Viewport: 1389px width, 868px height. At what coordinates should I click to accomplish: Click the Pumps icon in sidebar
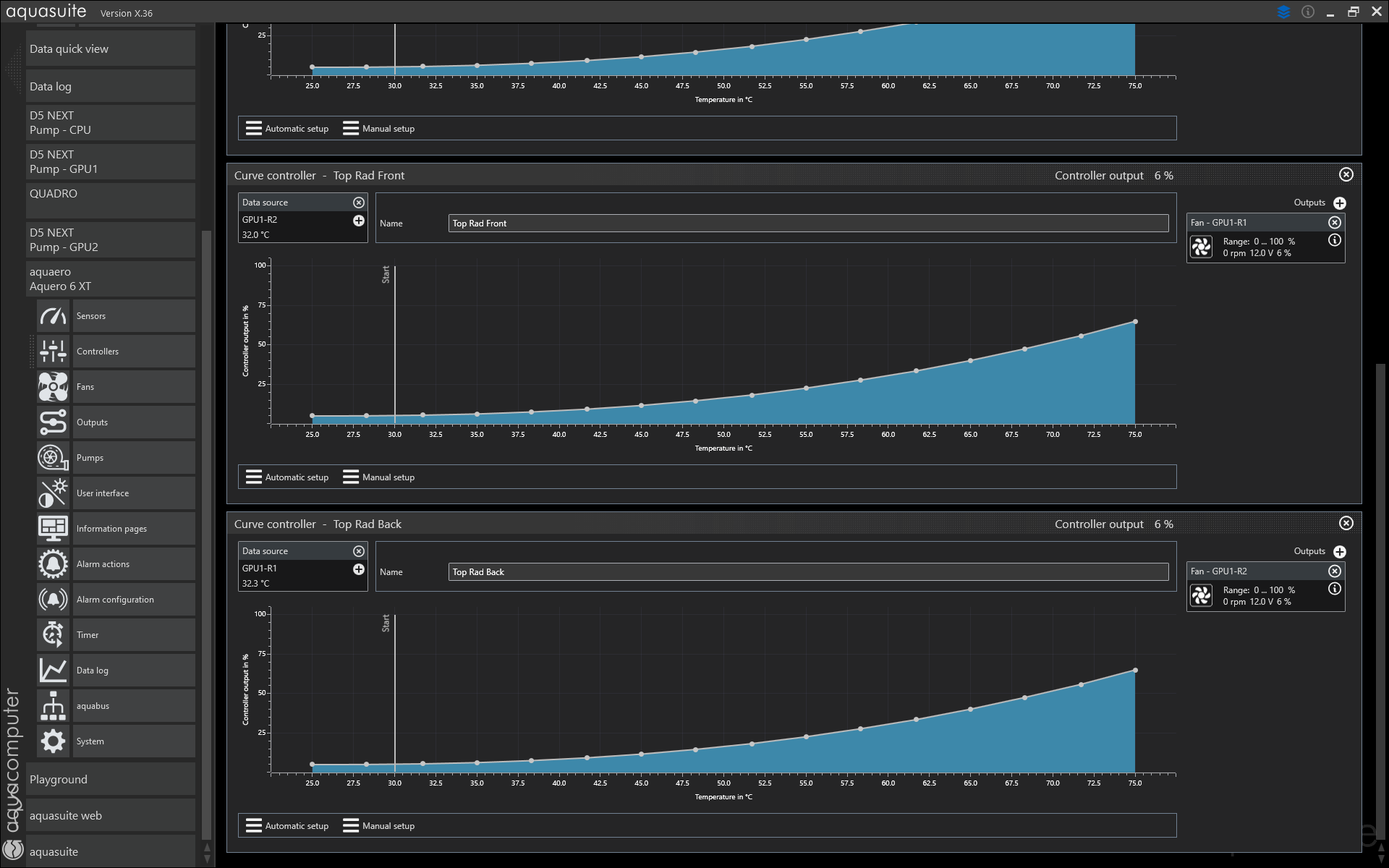tap(53, 458)
